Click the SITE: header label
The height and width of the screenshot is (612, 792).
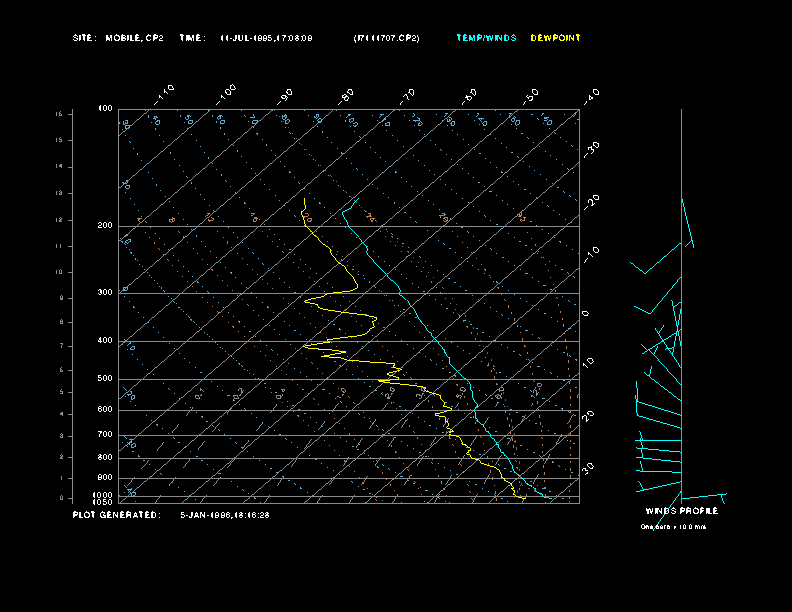point(84,38)
